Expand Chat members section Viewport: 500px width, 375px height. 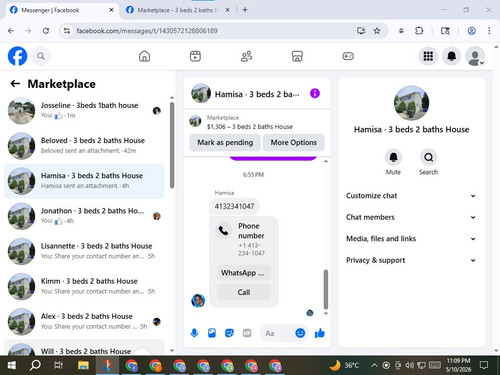(411, 217)
